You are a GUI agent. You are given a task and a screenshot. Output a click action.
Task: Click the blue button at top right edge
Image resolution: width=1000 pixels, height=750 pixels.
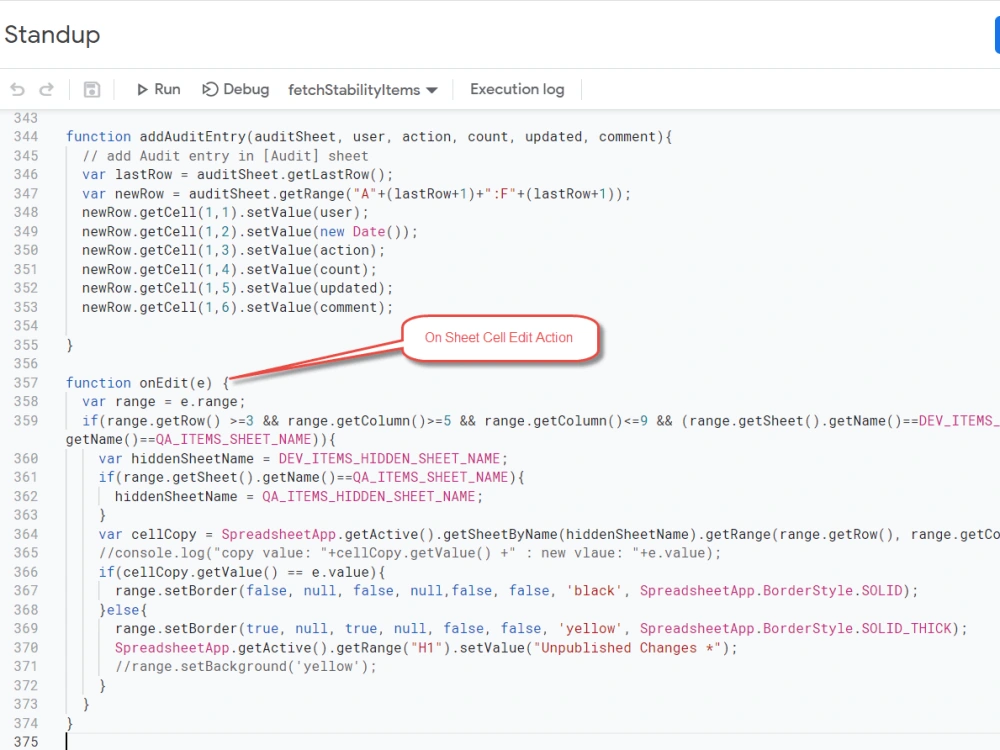click(997, 35)
